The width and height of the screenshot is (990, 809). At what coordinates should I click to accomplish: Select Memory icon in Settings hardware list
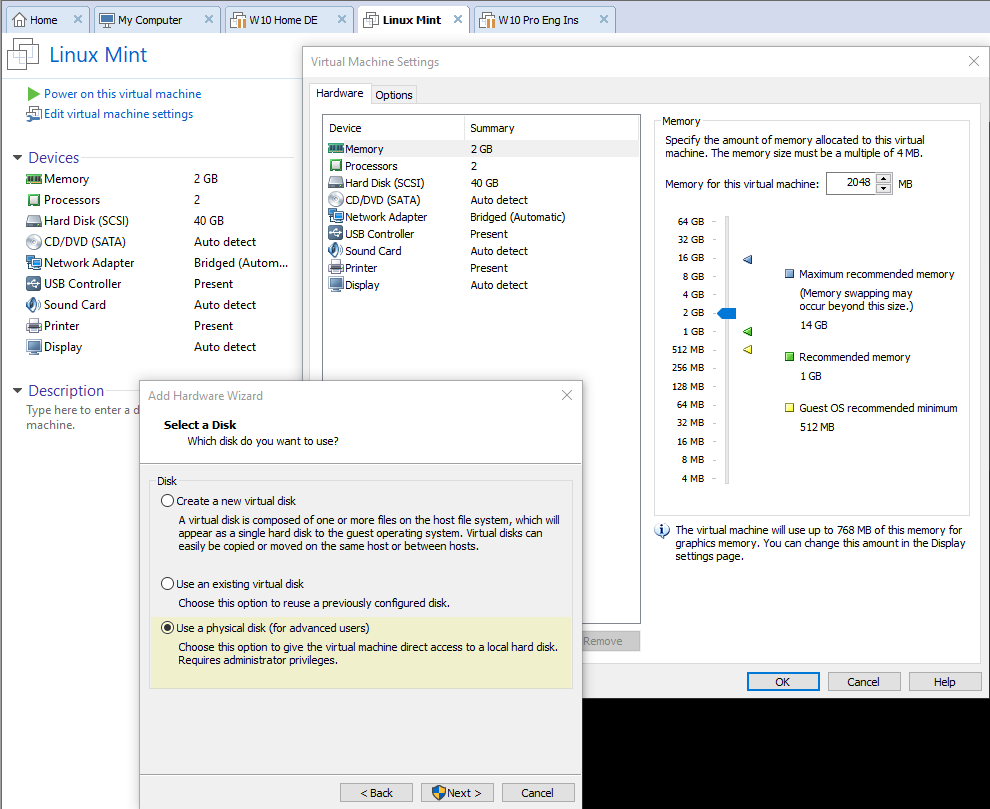pyautogui.click(x=336, y=148)
